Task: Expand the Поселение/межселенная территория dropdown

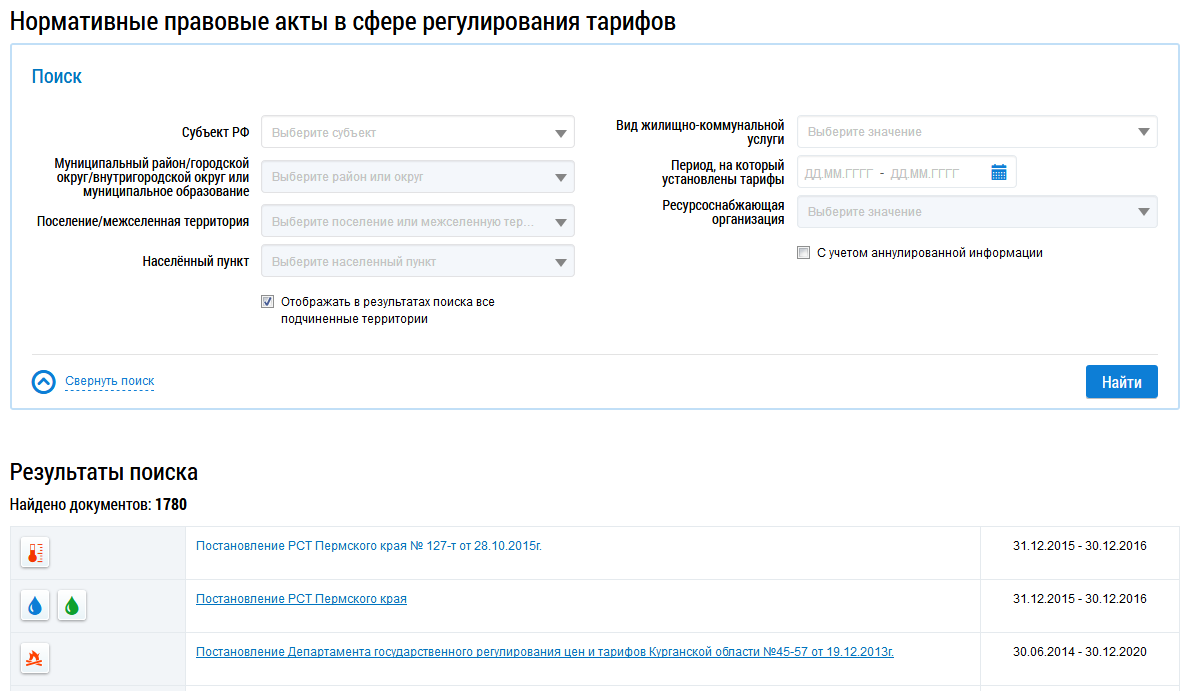Action: click(418, 222)
